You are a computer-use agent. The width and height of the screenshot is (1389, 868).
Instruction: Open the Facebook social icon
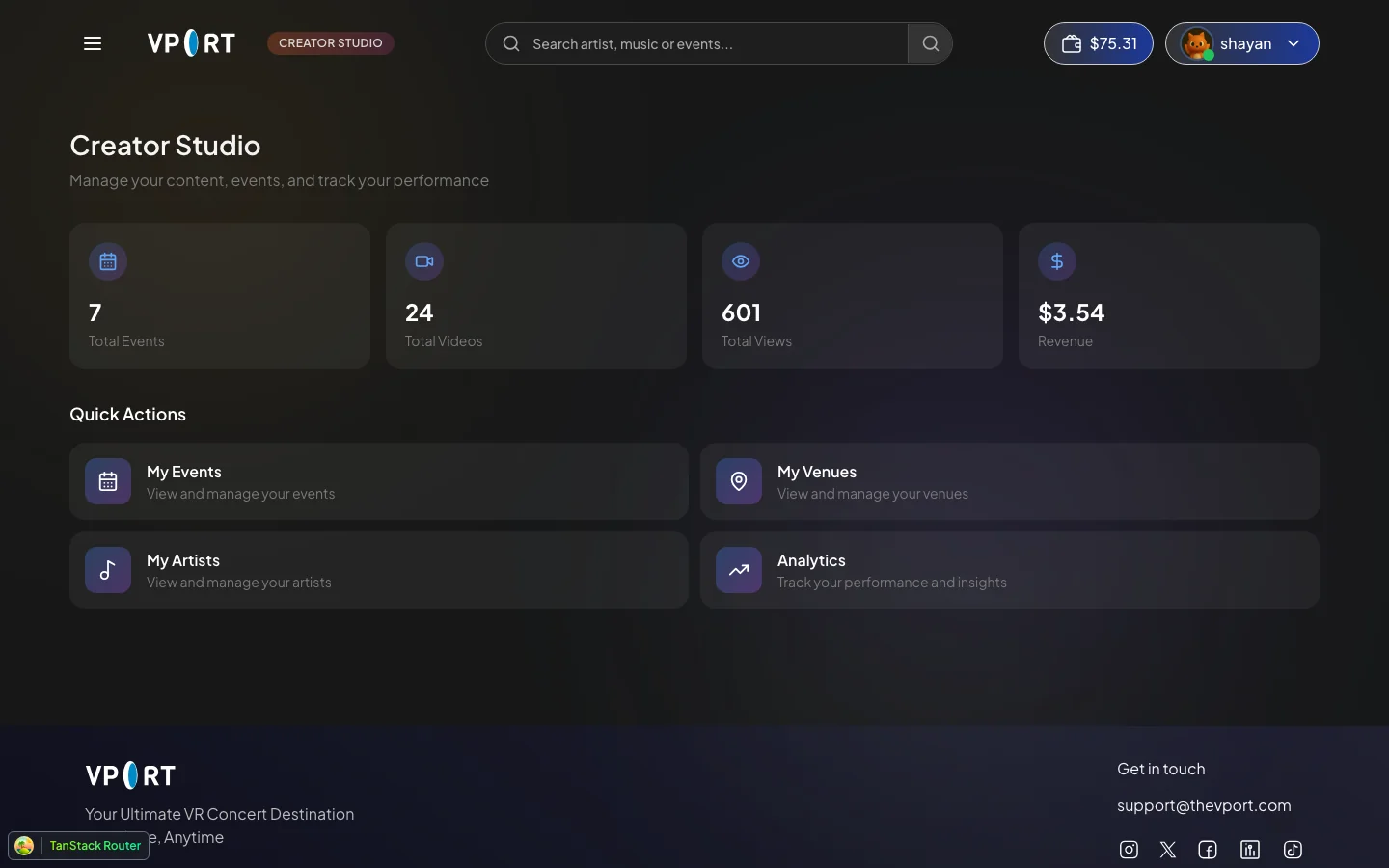point(1208,850)
